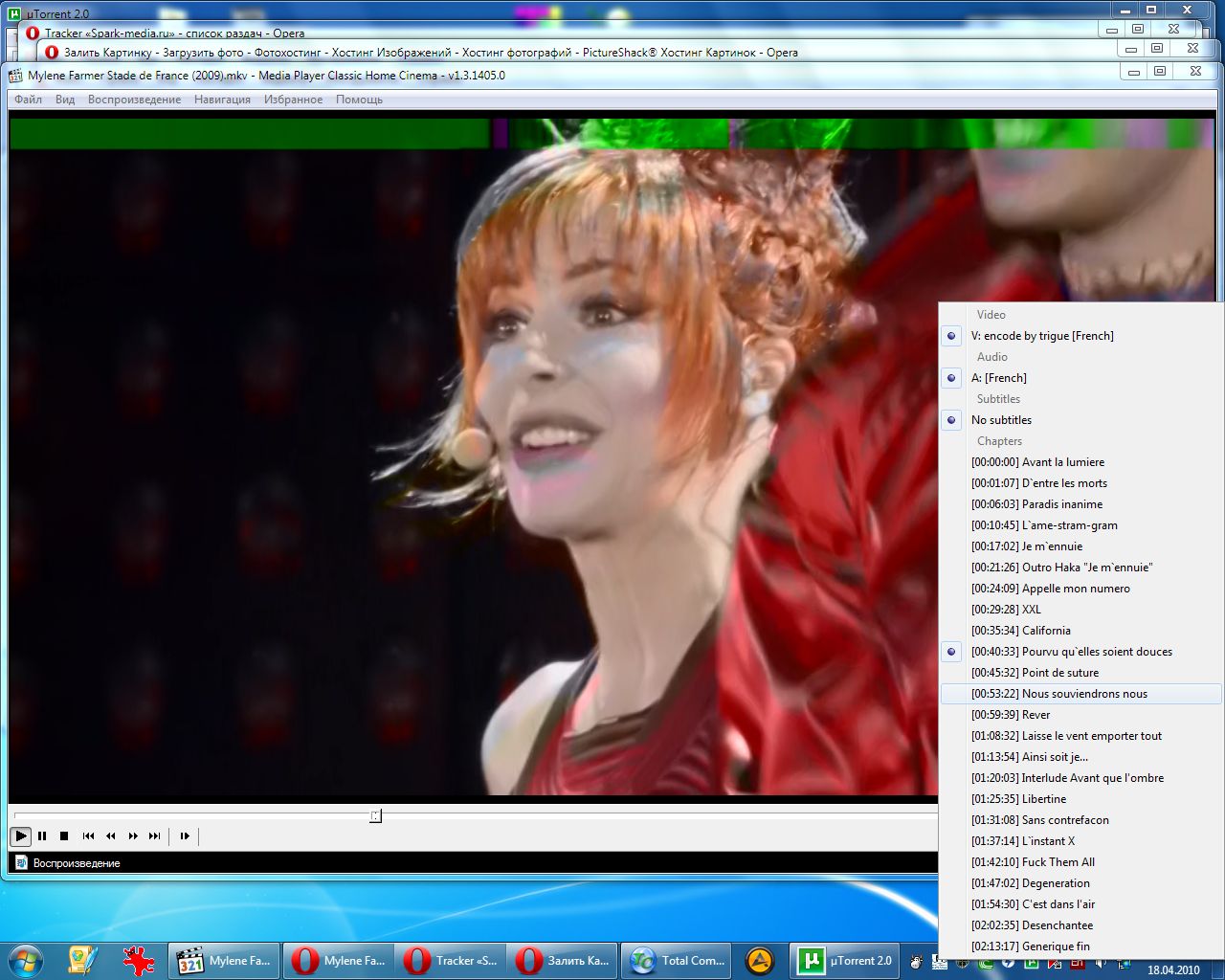Jump to chapter 'Rever'

(1081, 715)
